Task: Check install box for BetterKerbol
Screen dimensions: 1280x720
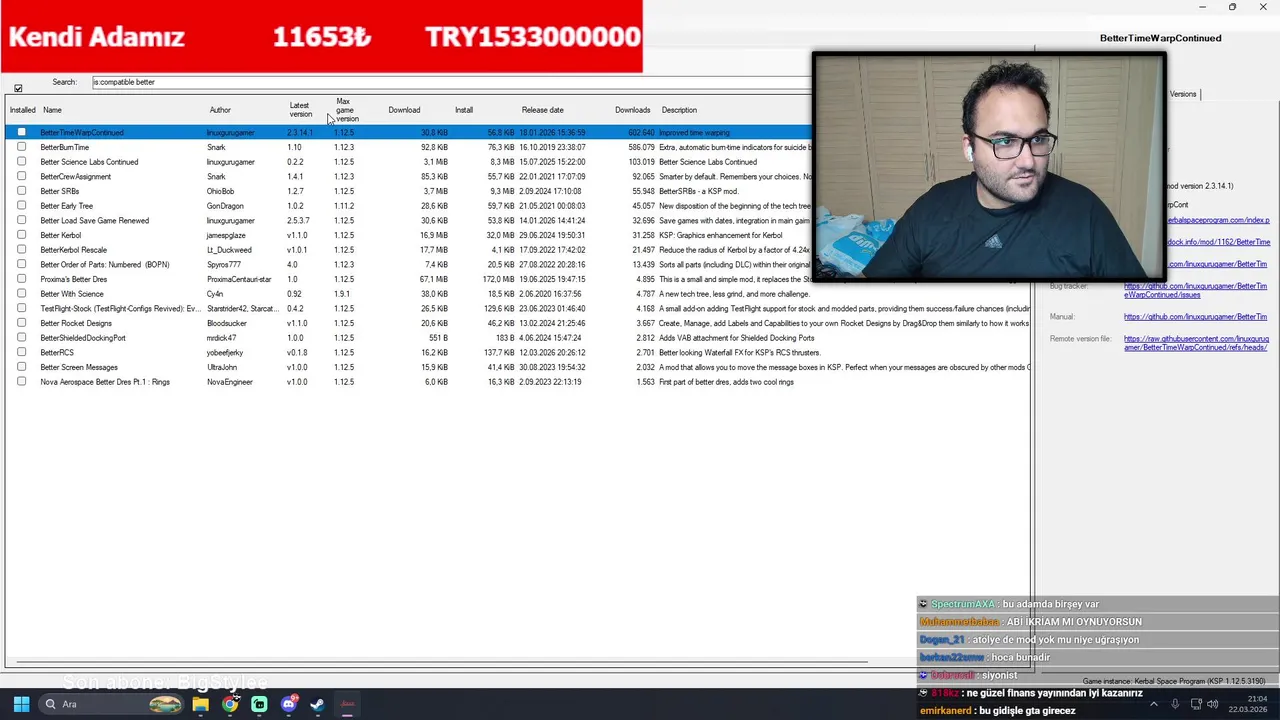Action: click(x=21, y=235)
